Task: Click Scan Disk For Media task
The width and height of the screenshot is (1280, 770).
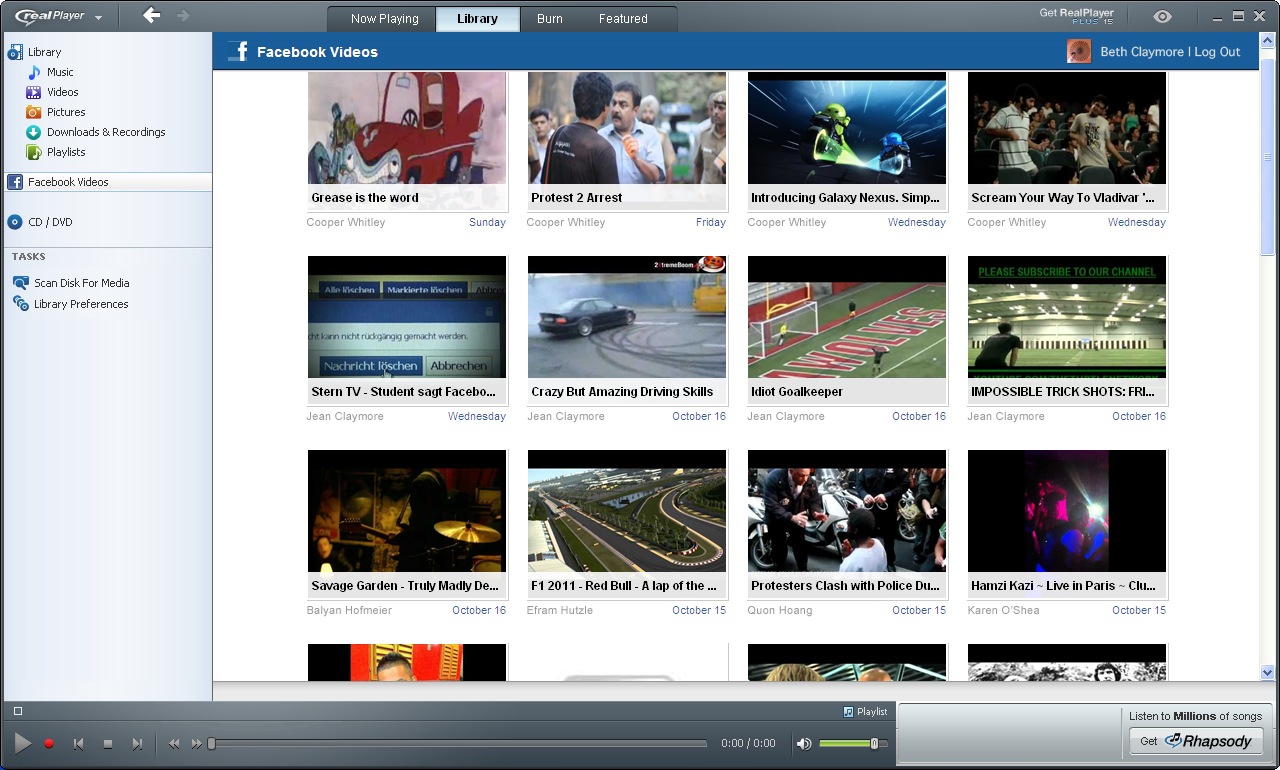Action: pos(81,283)
